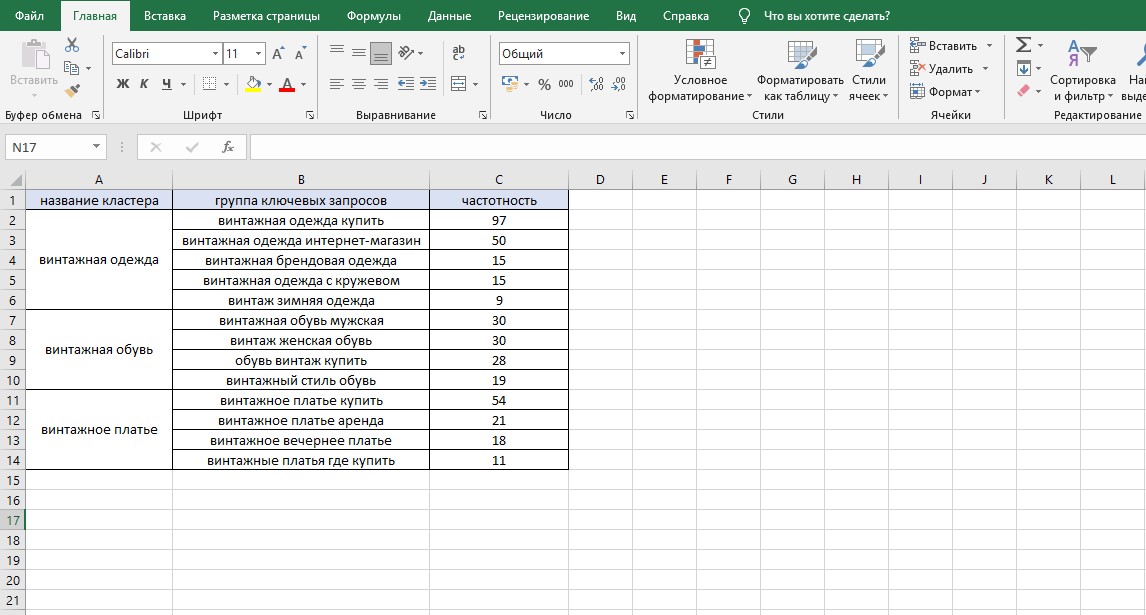Screen dimensions: 1146x615
Task: Increase decimal places icon
Action: [596, 84]
